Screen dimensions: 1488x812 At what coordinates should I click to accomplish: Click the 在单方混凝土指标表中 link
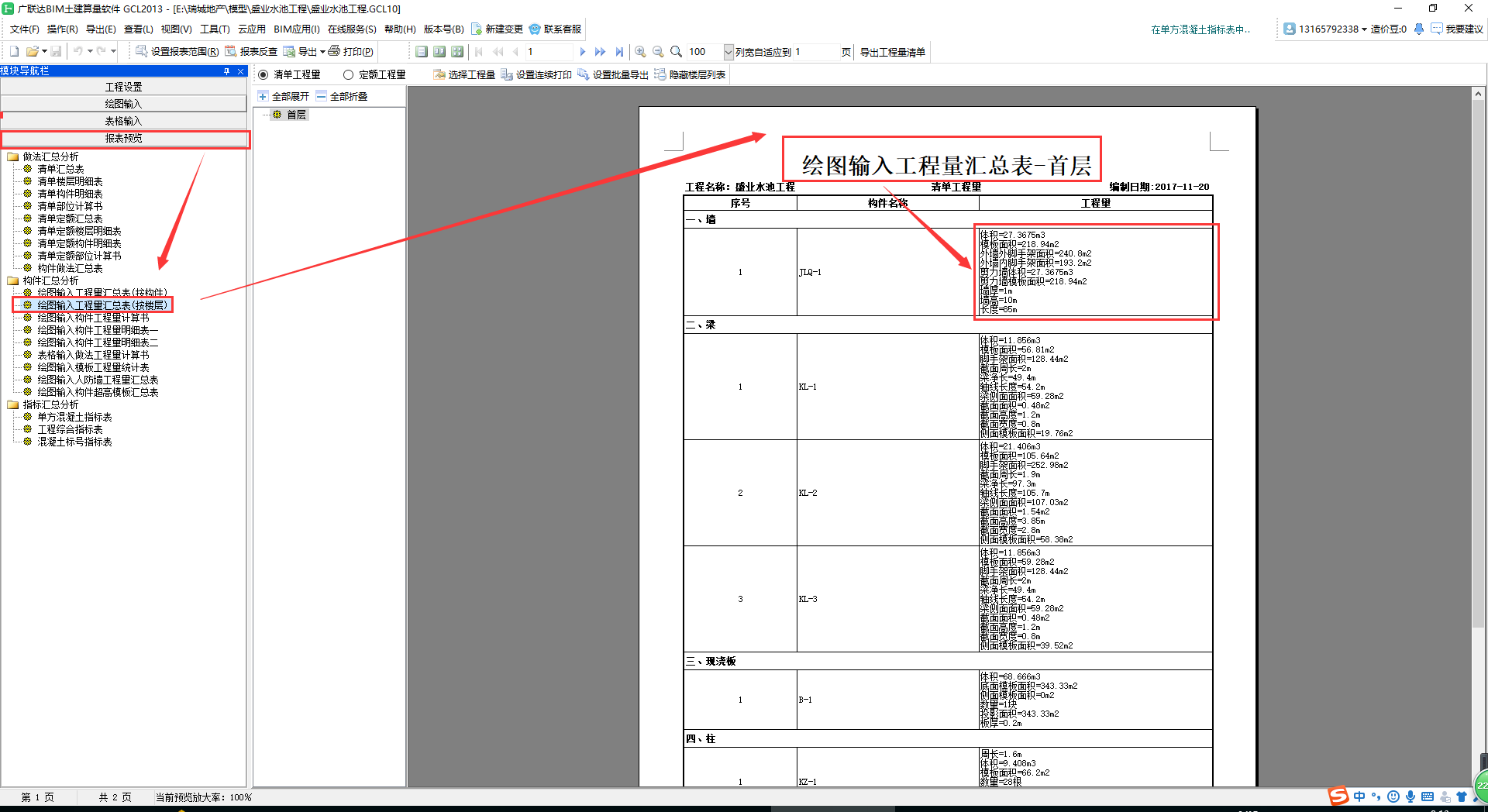[1200, 29]
